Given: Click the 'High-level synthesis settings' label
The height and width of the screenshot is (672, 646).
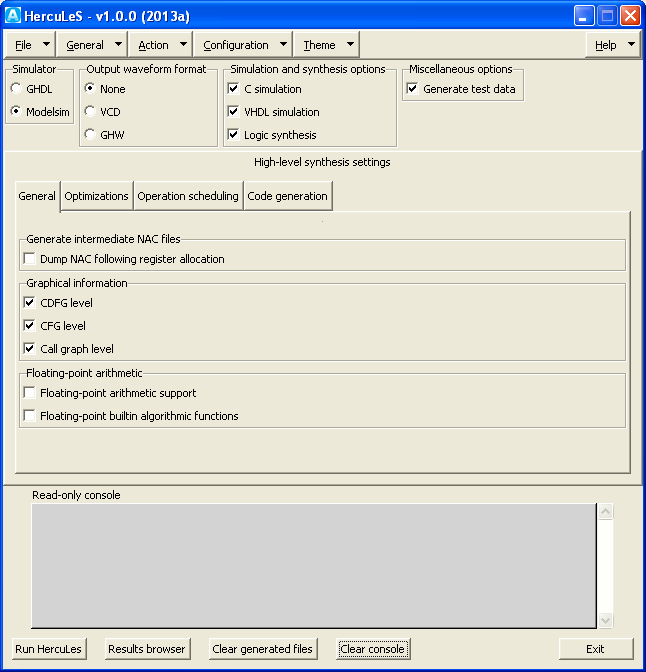Looking at the screenshot, I should 322,162.
